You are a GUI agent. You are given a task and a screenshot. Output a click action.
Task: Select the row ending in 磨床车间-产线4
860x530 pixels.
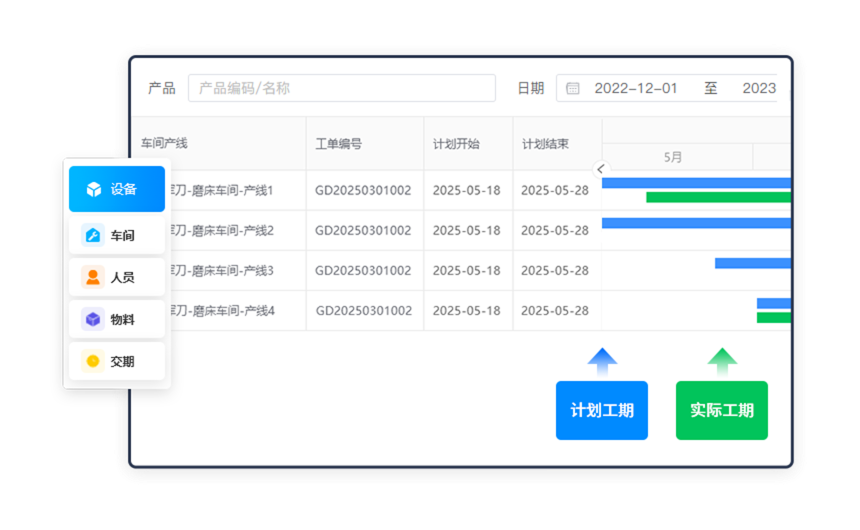(461, 311)
